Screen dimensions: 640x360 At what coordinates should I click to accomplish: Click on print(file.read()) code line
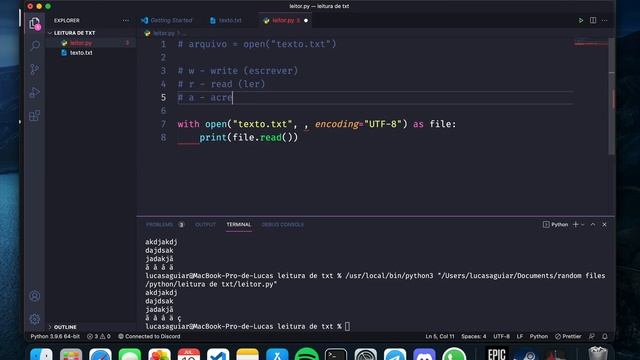249,138
